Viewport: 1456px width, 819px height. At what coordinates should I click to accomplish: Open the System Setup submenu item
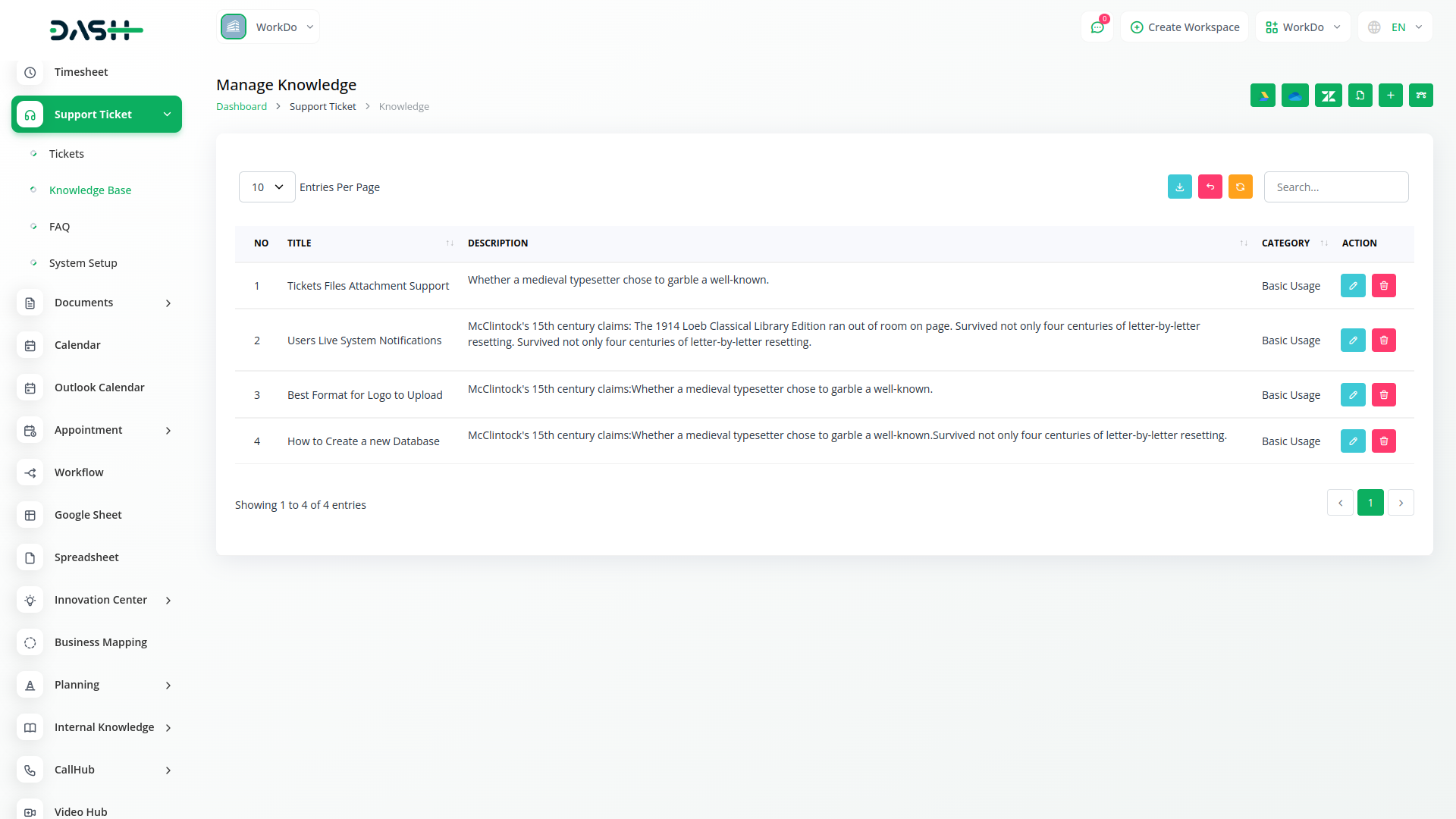(x=83, y=263)
